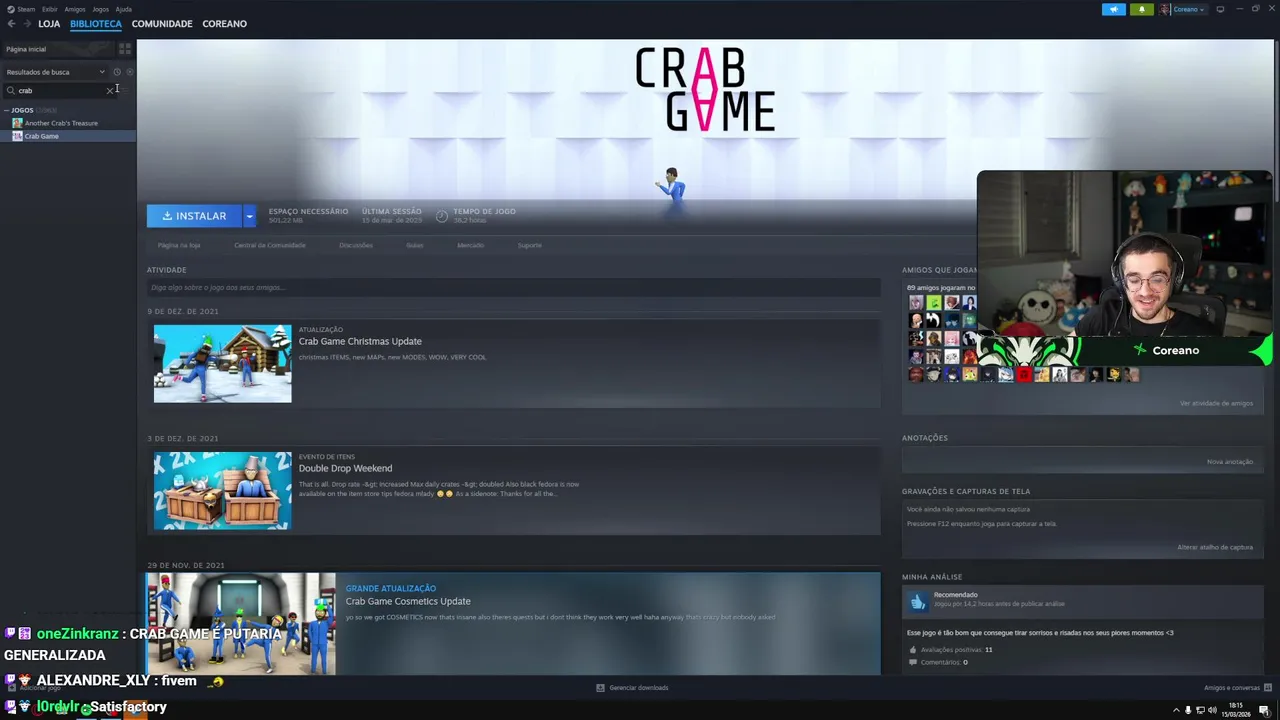1280x720 pixels.
Task: Click the taskbar microphone icon
Action: [x=1188, y=710]
